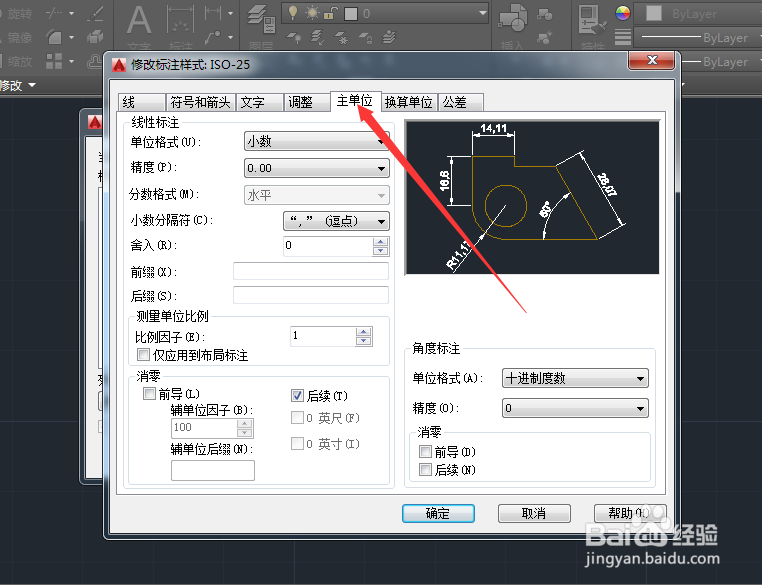
Task: Switch to the 公差 tab
Action: (x=460, y=102)
